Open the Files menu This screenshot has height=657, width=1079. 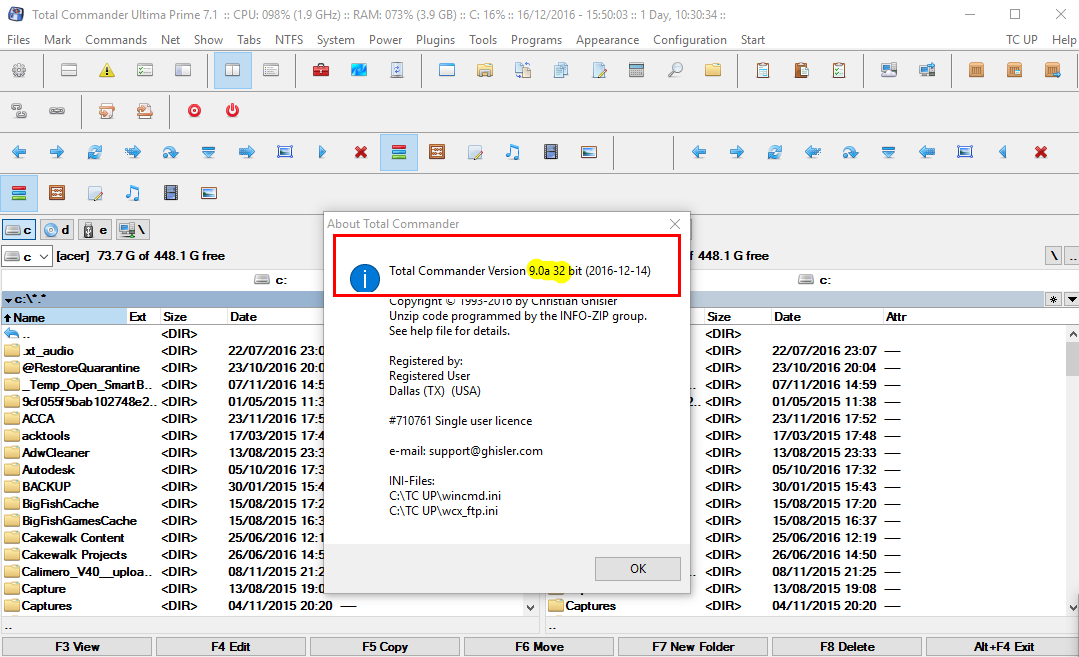pyautogui.click(x=19, y=40)
